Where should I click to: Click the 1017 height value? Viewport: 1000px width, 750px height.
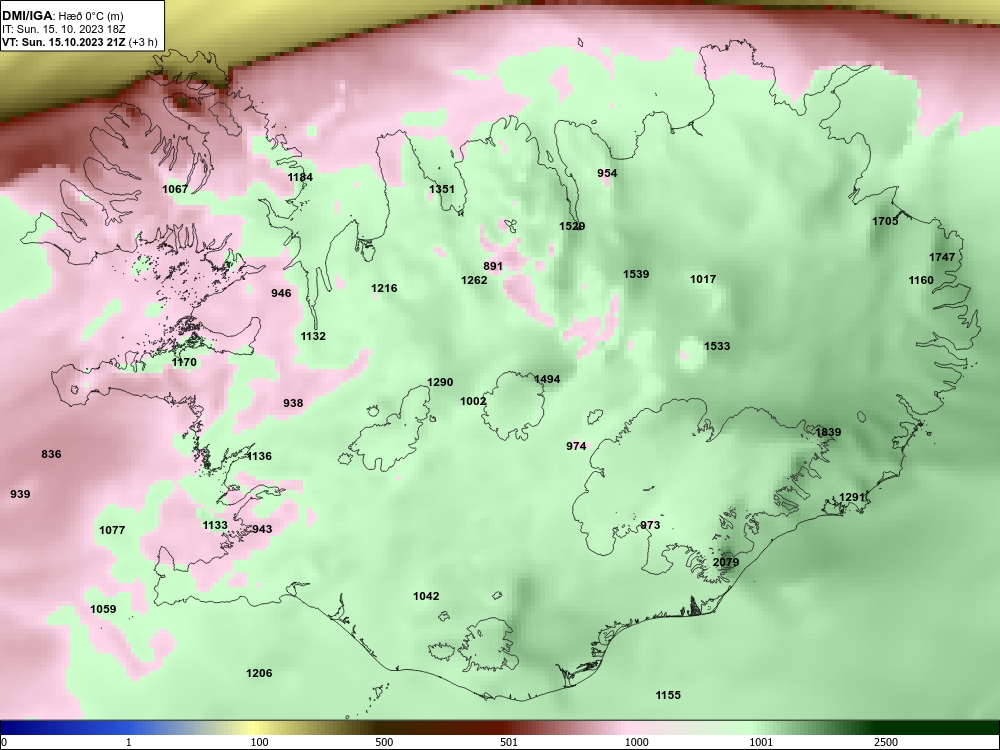click(703, 279)
